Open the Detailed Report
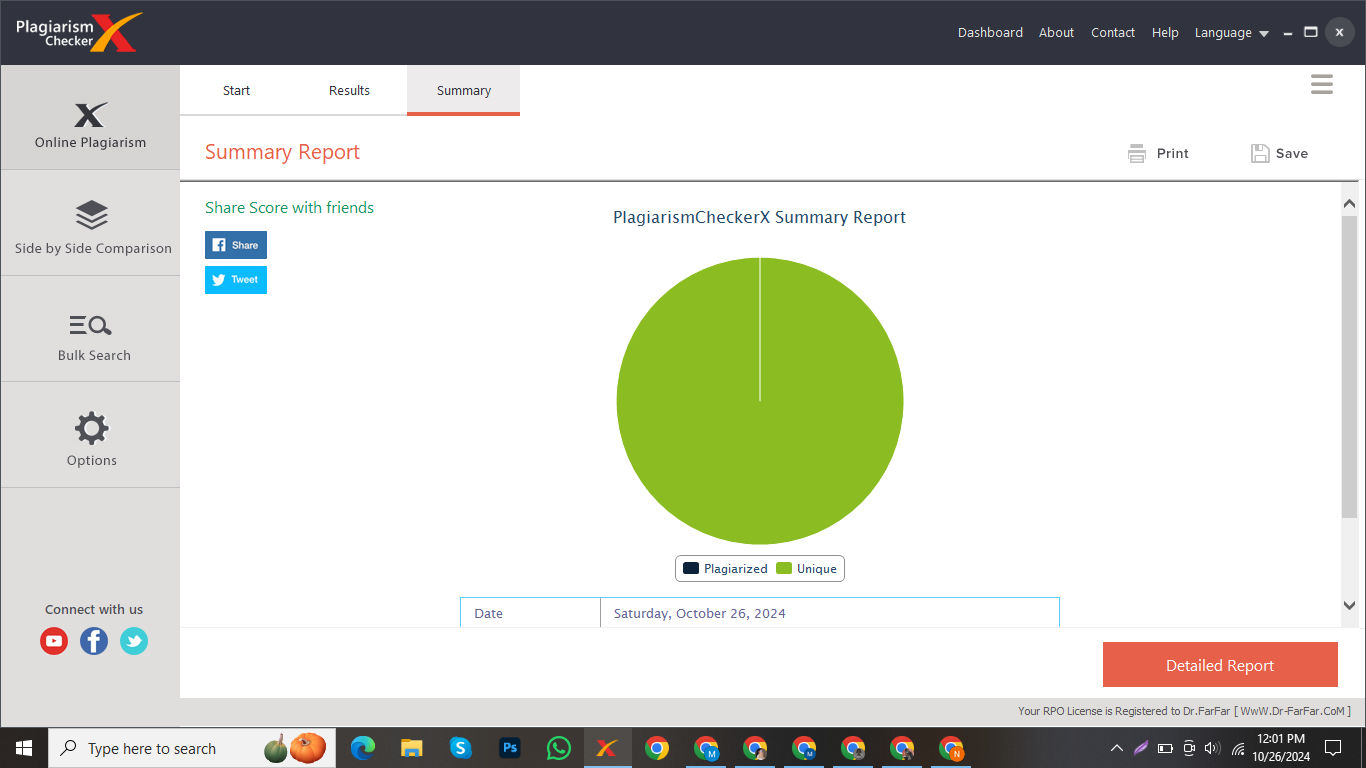 pyautogui.click(x=1220, y=665)
